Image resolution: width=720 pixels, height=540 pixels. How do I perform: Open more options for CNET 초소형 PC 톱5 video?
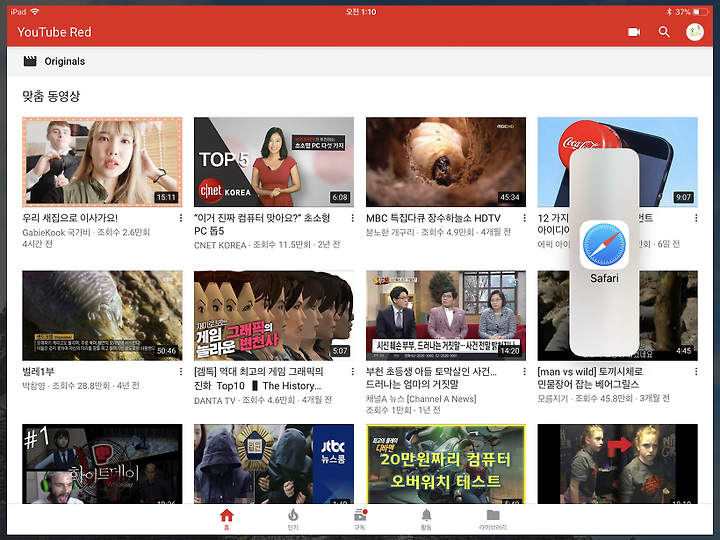(x=352, y=218)
